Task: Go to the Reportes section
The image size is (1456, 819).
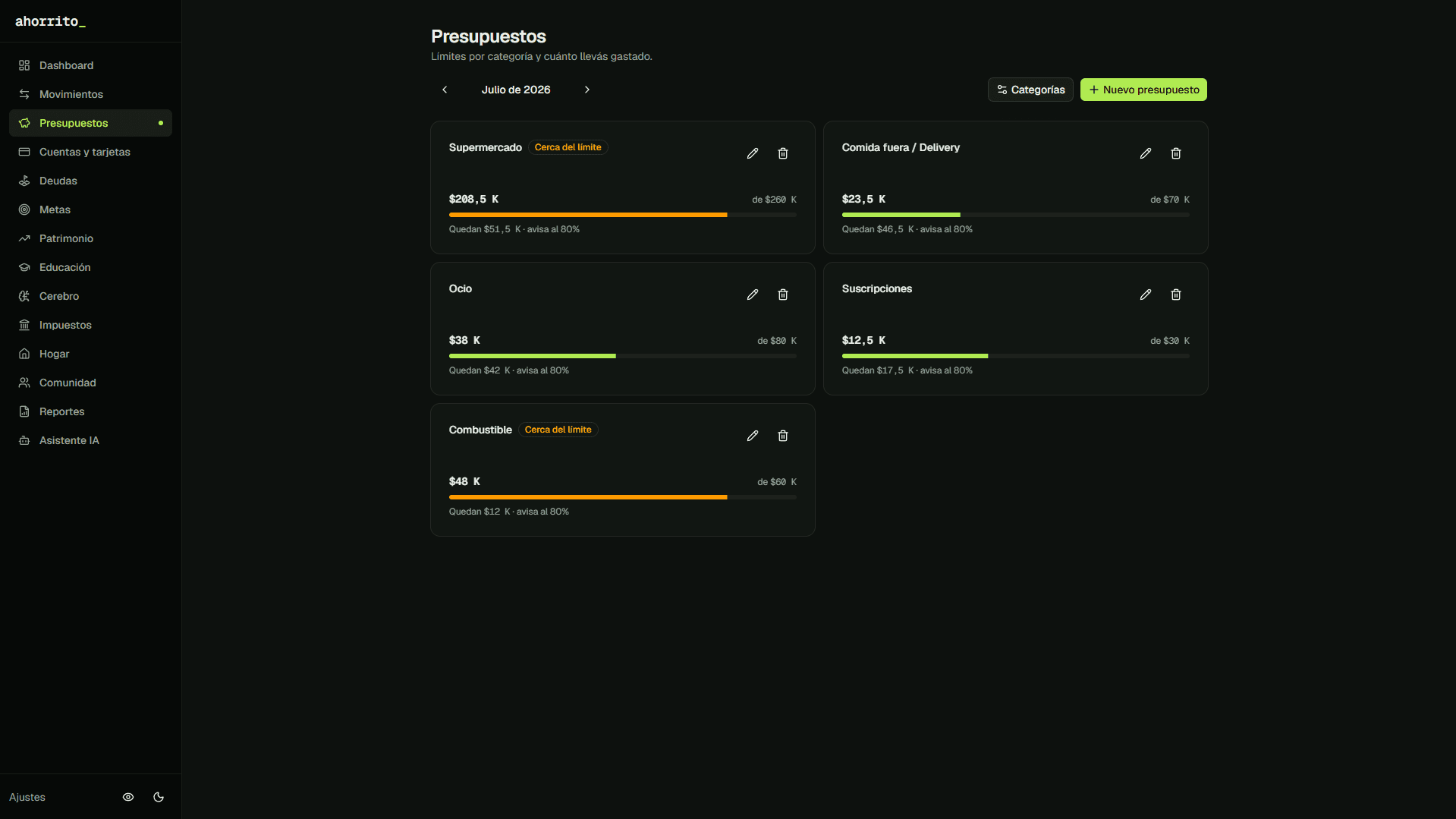Action: (x=90, y=411)
